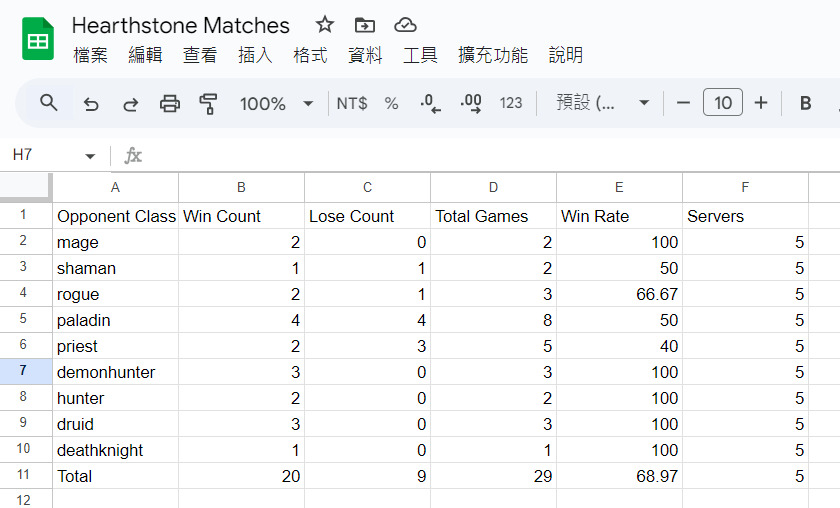
Task: Open the 插入 (Insert) menu
Action: pos(255,55)
